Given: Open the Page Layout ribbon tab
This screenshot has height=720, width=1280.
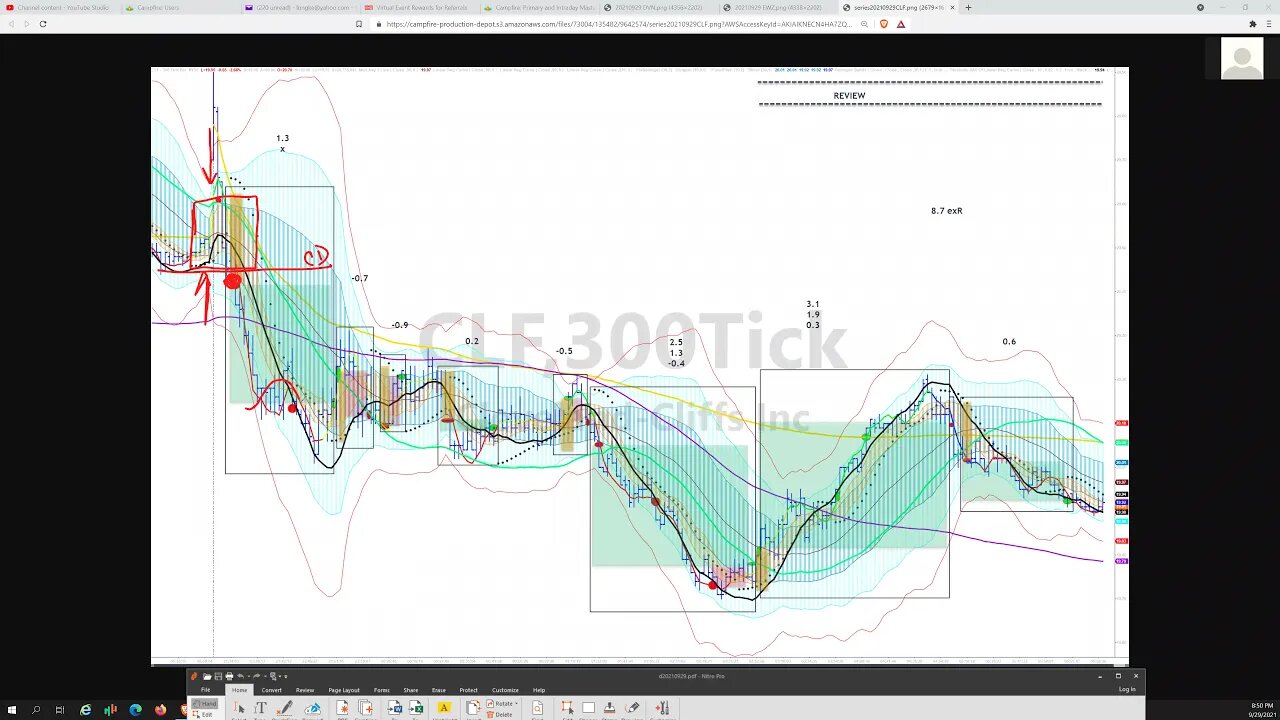Looking at the screenshot, I should pos(344,690).
